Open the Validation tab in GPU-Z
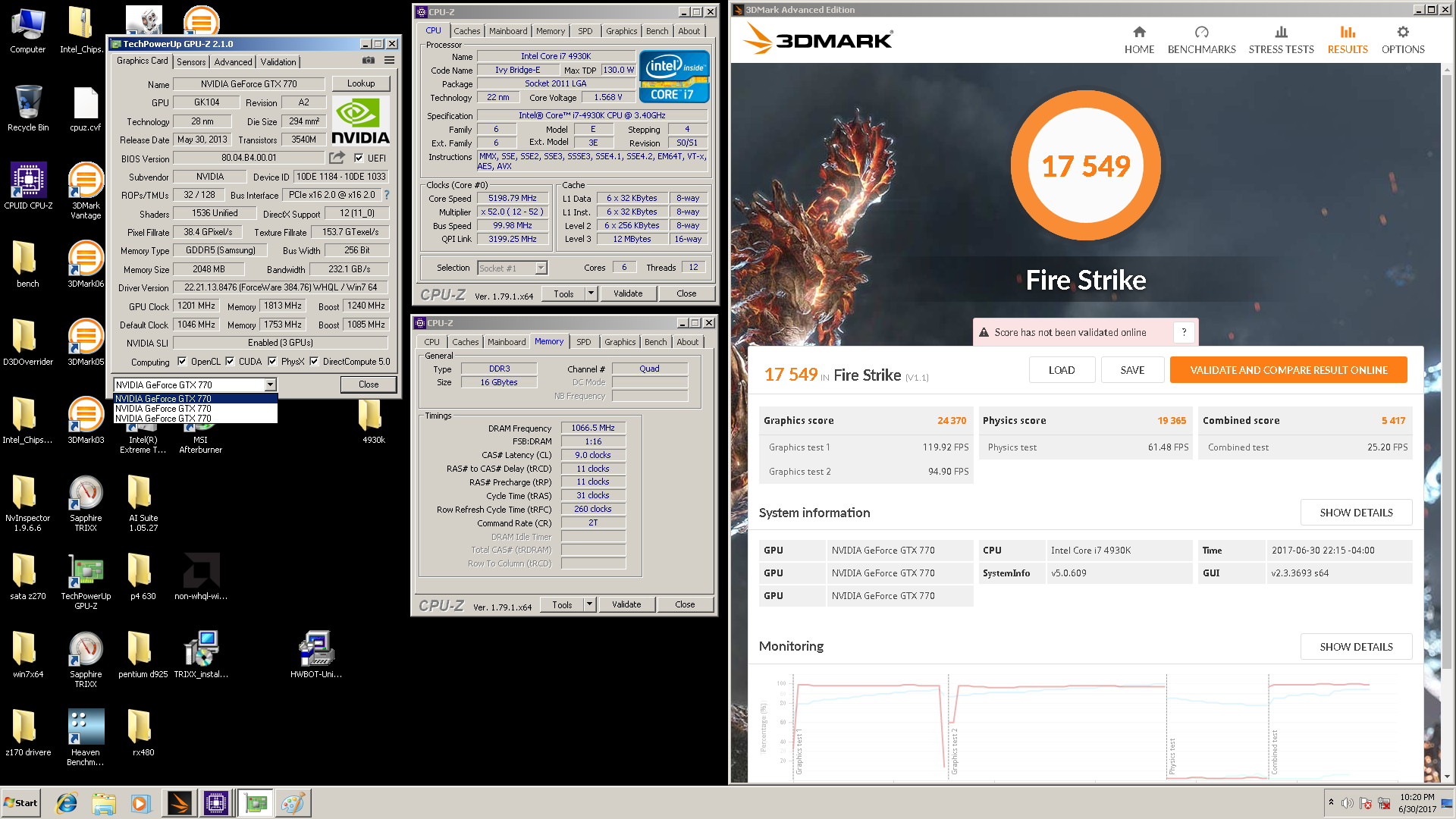 pos(278,62)
